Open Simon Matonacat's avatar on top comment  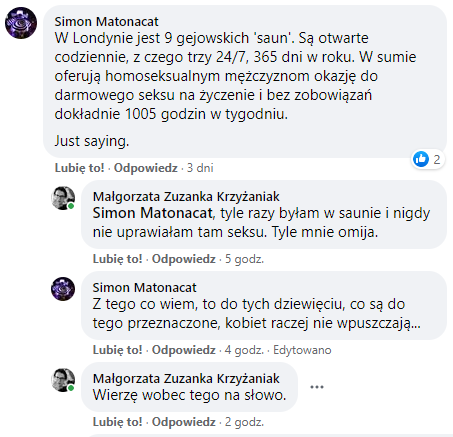(21, 23)
